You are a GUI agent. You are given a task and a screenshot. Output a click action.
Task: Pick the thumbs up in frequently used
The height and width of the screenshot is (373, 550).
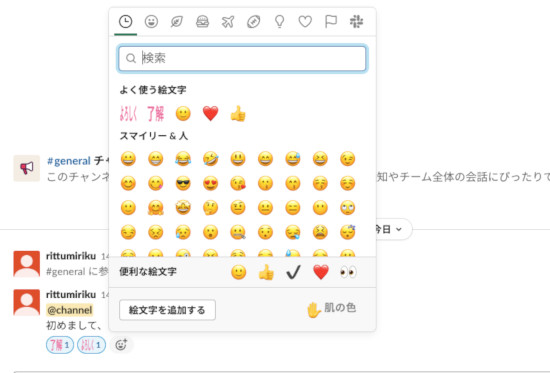click(238, 114)
